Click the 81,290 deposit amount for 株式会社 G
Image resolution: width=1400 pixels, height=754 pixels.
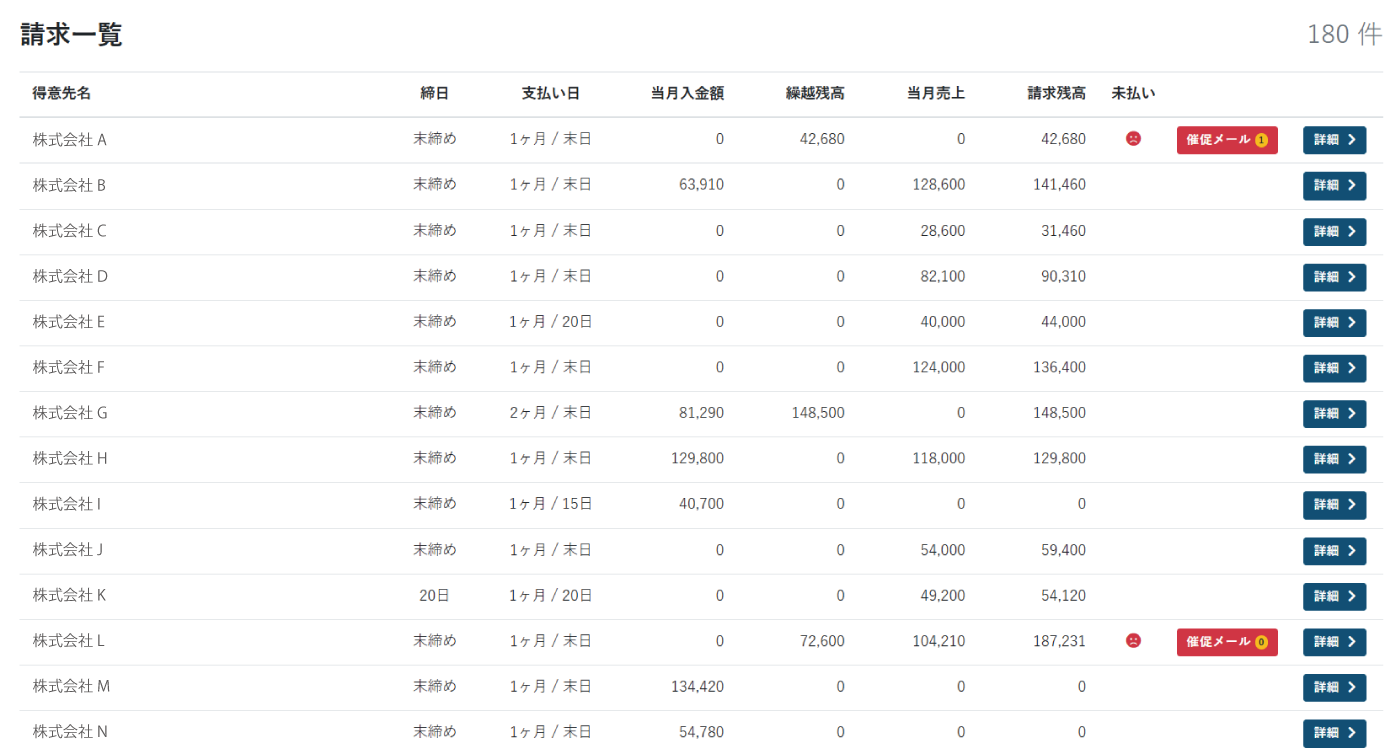pyautogui.click(x=701, y=413)
